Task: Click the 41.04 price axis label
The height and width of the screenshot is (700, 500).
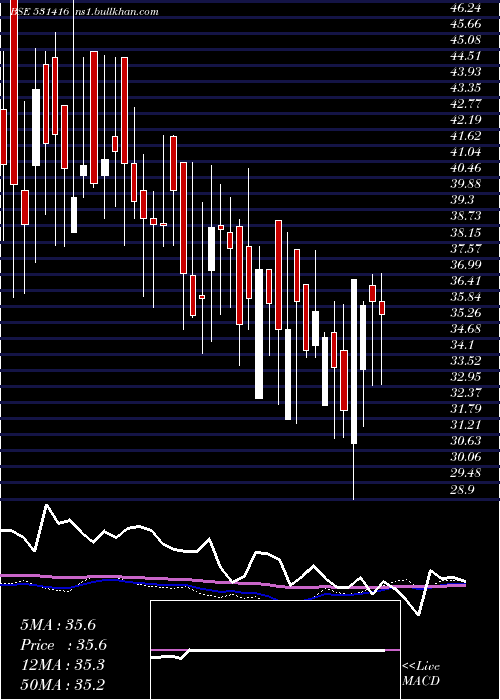Action: 465,152
